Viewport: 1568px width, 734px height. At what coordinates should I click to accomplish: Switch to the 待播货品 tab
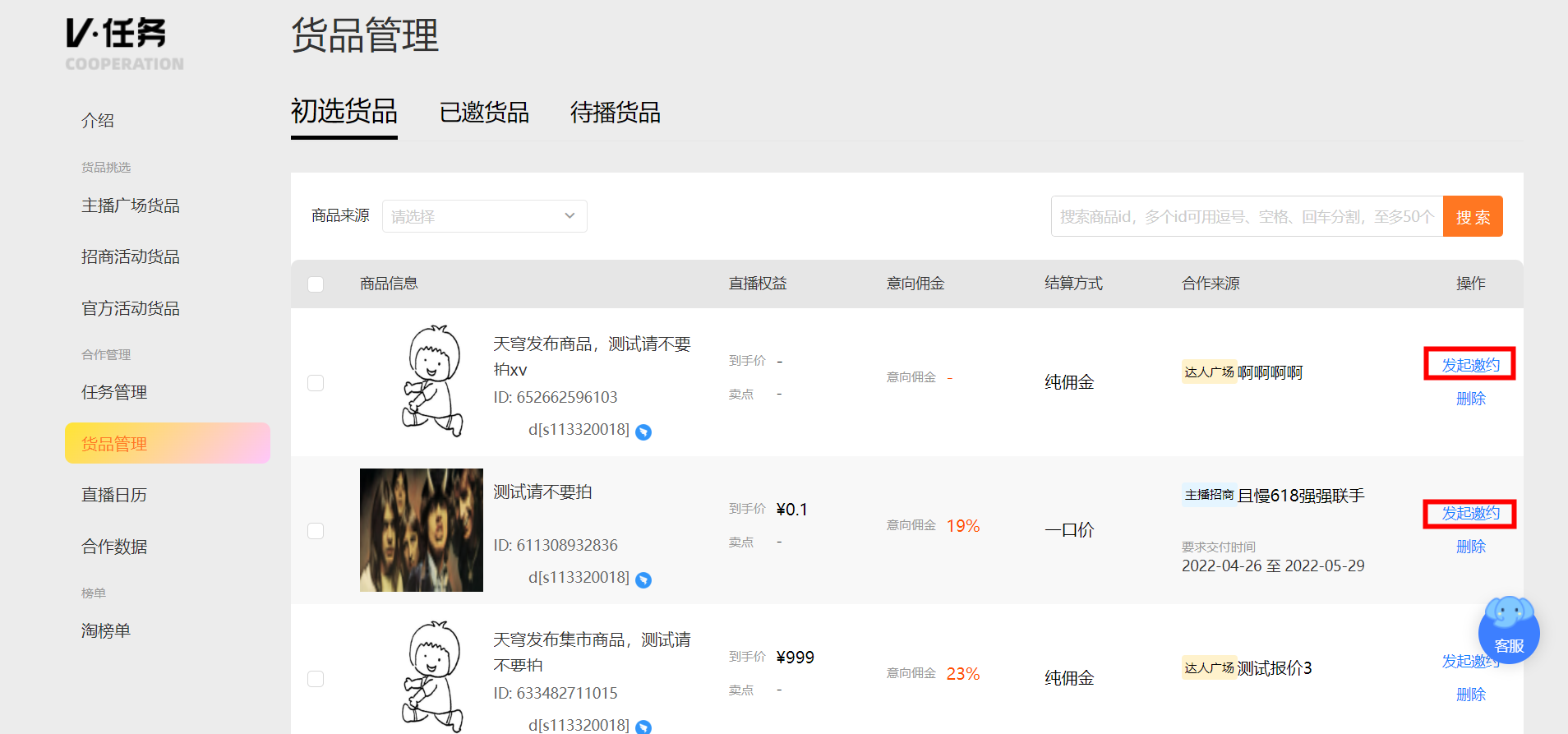(616, 113)
